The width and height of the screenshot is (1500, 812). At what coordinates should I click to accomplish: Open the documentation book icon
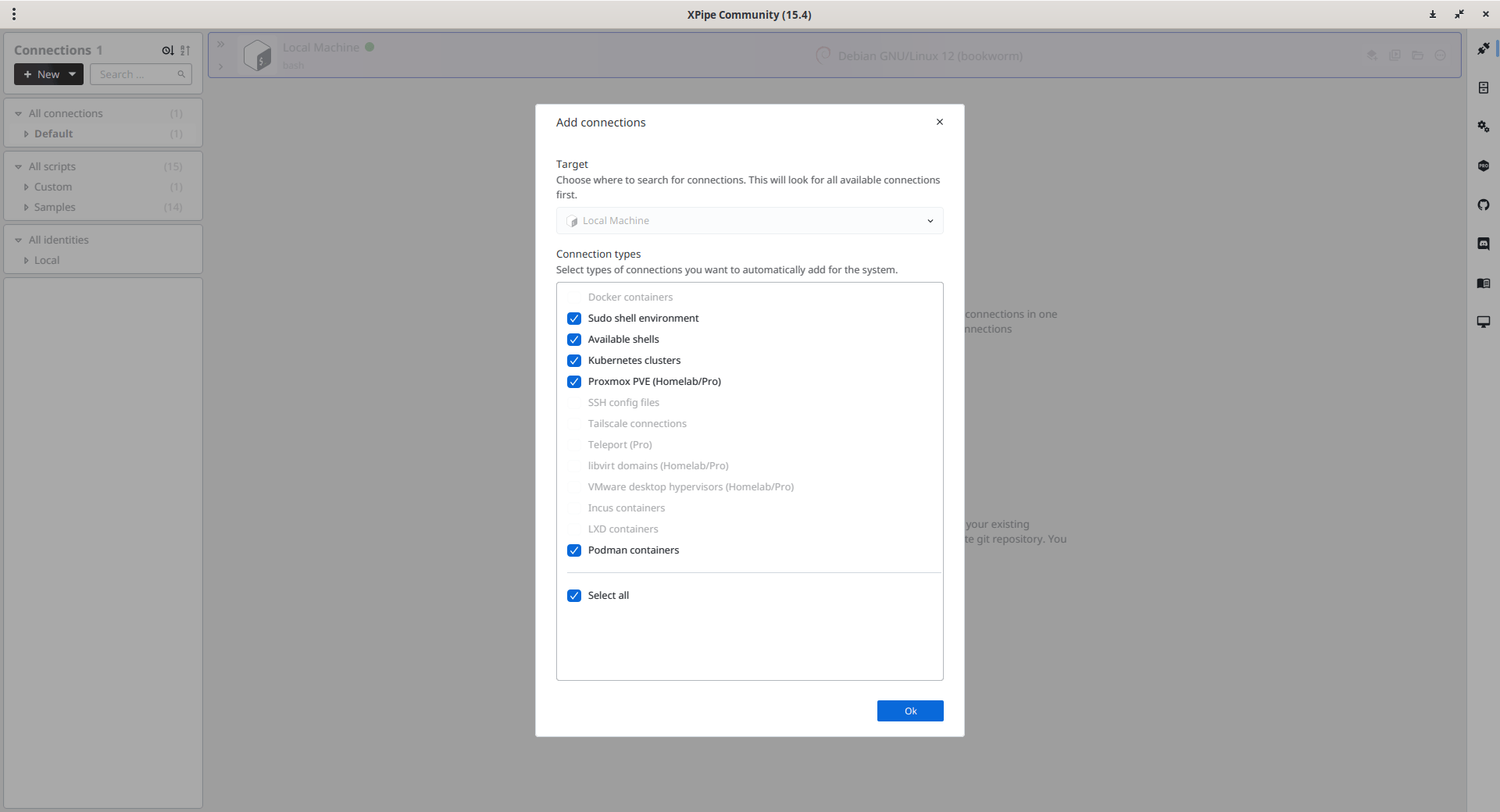1483,283
